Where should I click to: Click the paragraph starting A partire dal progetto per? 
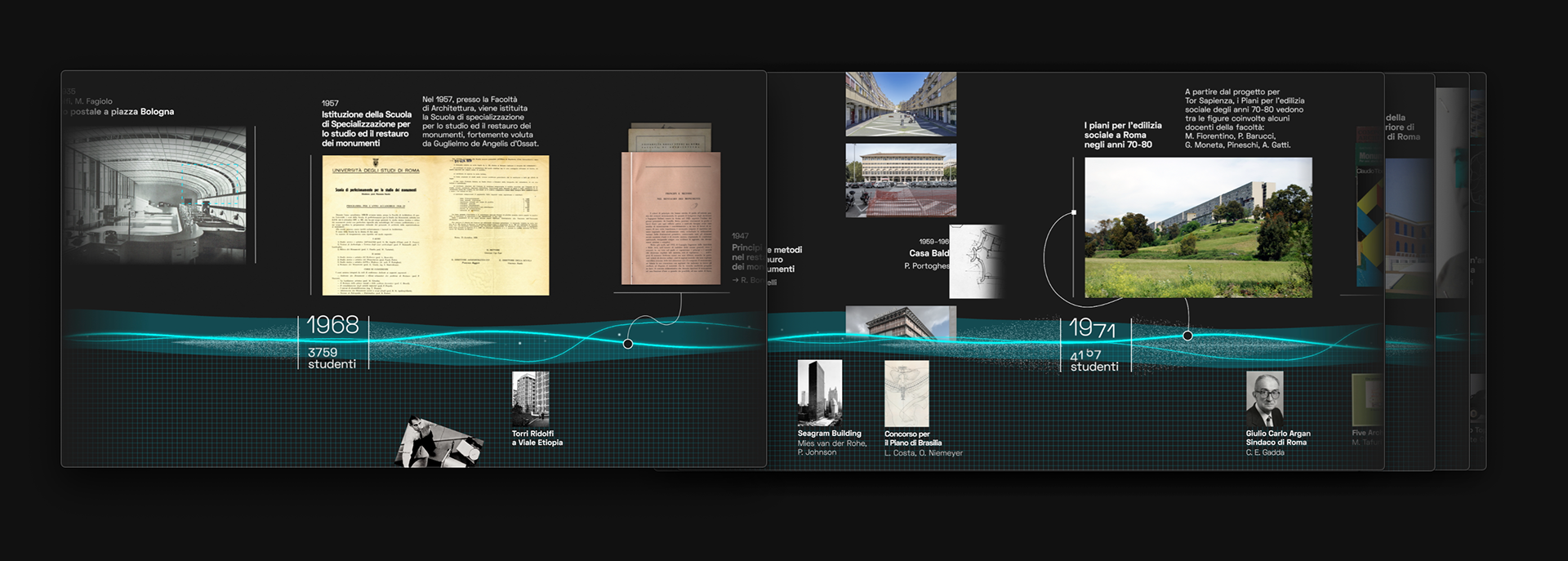[x=1244, y=118]
